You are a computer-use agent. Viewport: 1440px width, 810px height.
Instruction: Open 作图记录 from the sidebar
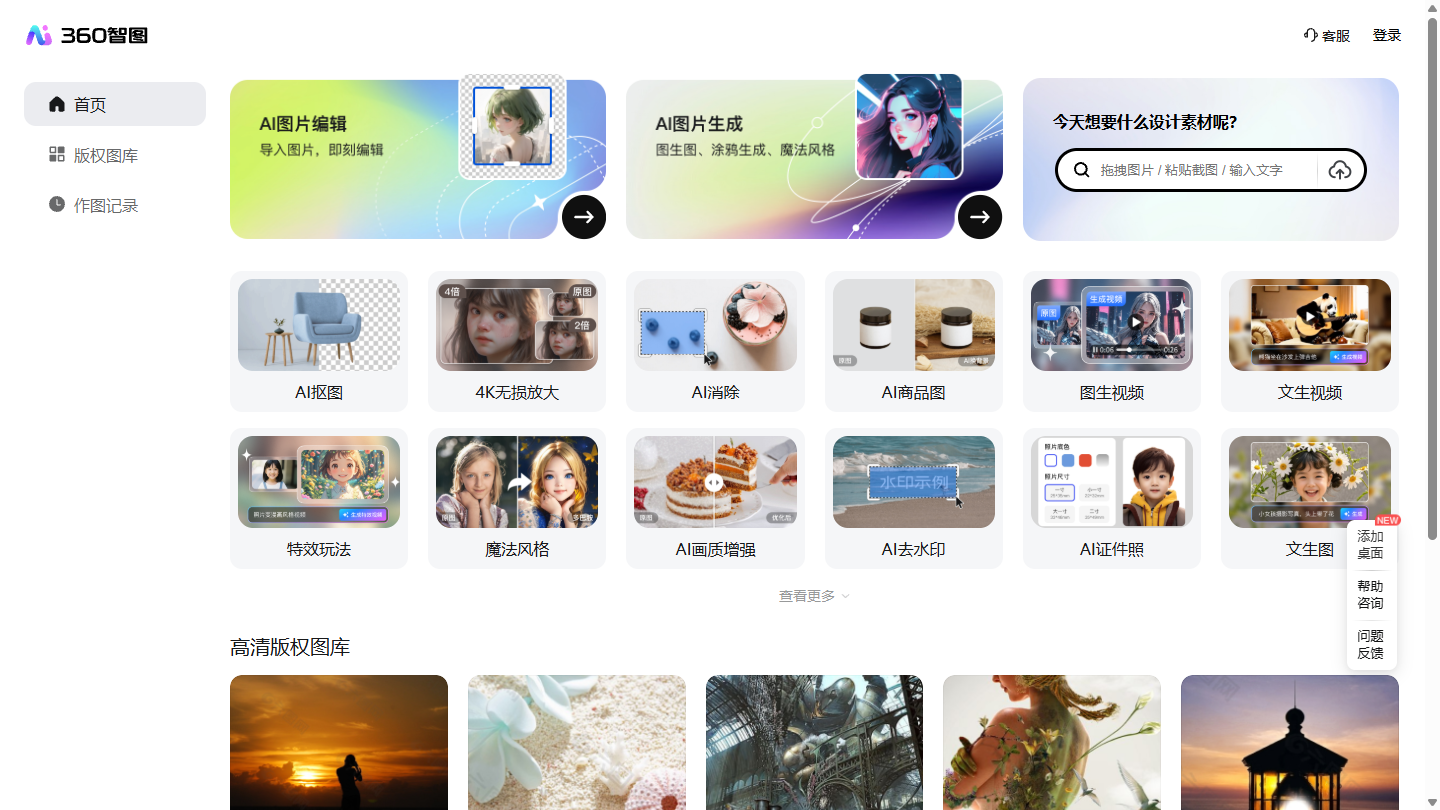pyautogui.click(x=115, y=205)
